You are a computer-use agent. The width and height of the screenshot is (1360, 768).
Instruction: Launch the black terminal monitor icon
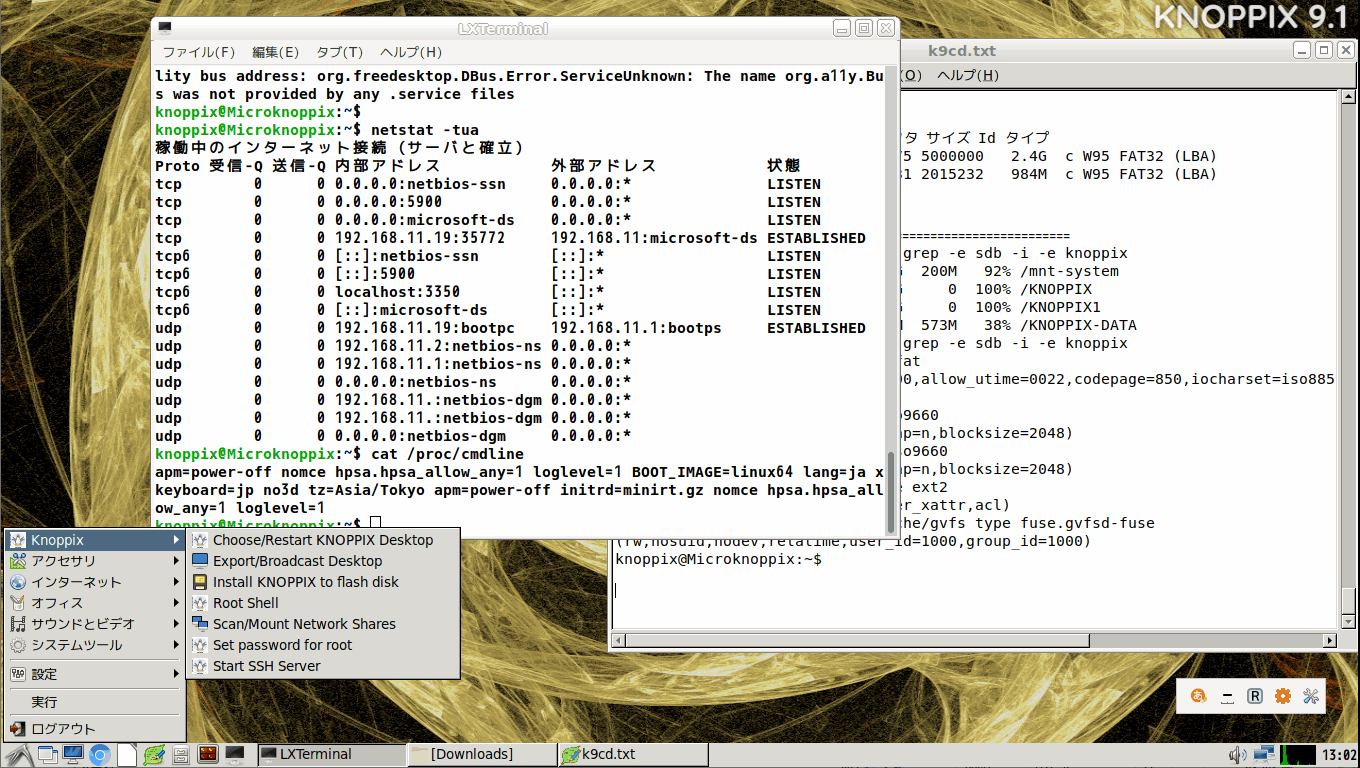click(235, 755)
